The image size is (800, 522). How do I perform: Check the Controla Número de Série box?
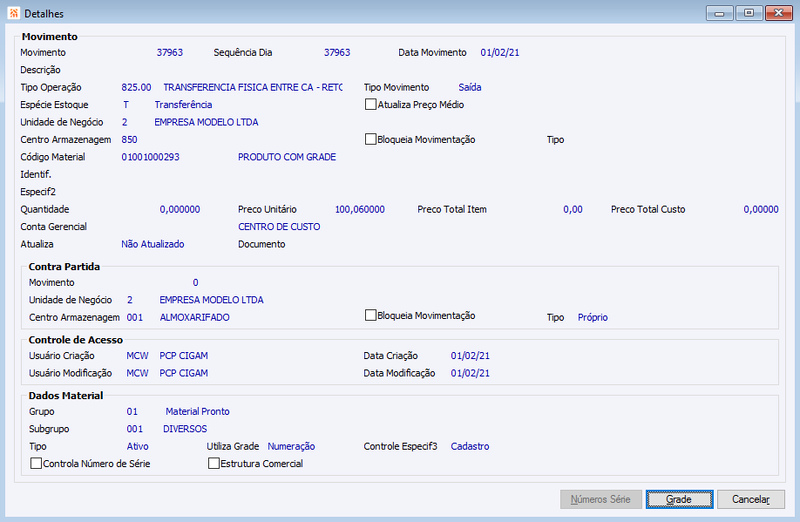pos(36,463)
